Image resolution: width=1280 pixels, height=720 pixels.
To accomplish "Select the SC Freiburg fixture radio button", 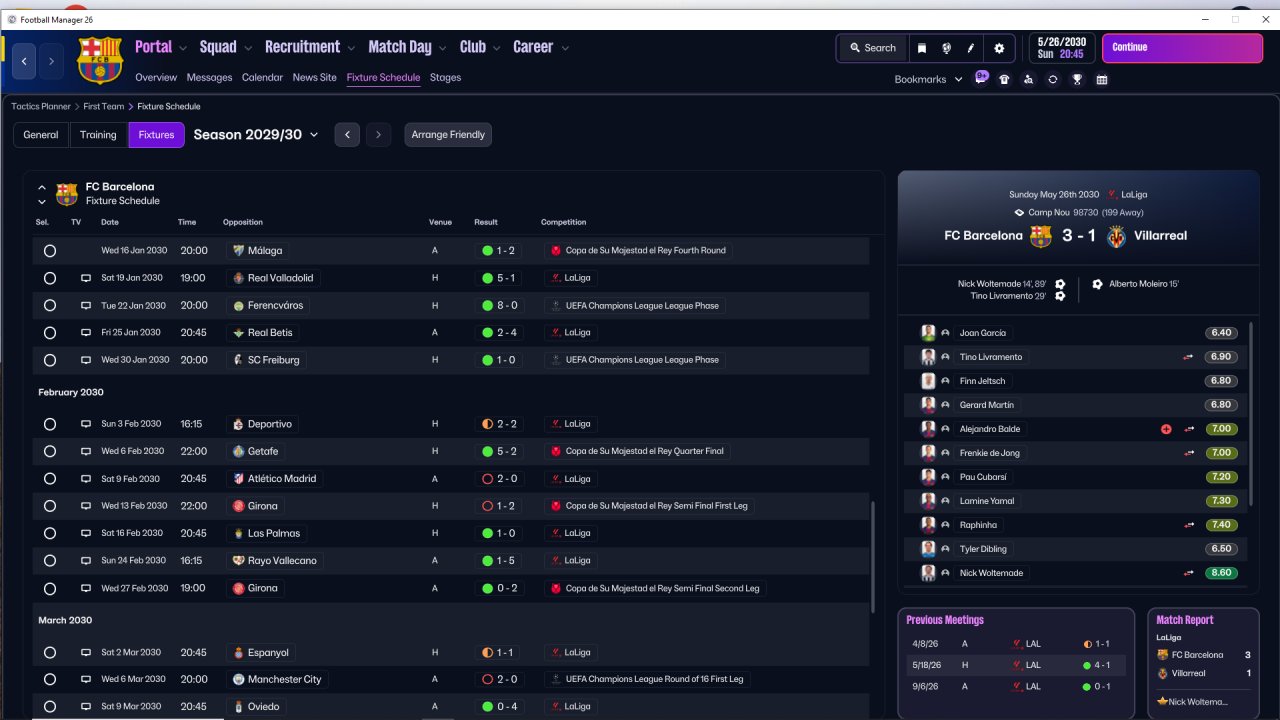I will point(49,360).
